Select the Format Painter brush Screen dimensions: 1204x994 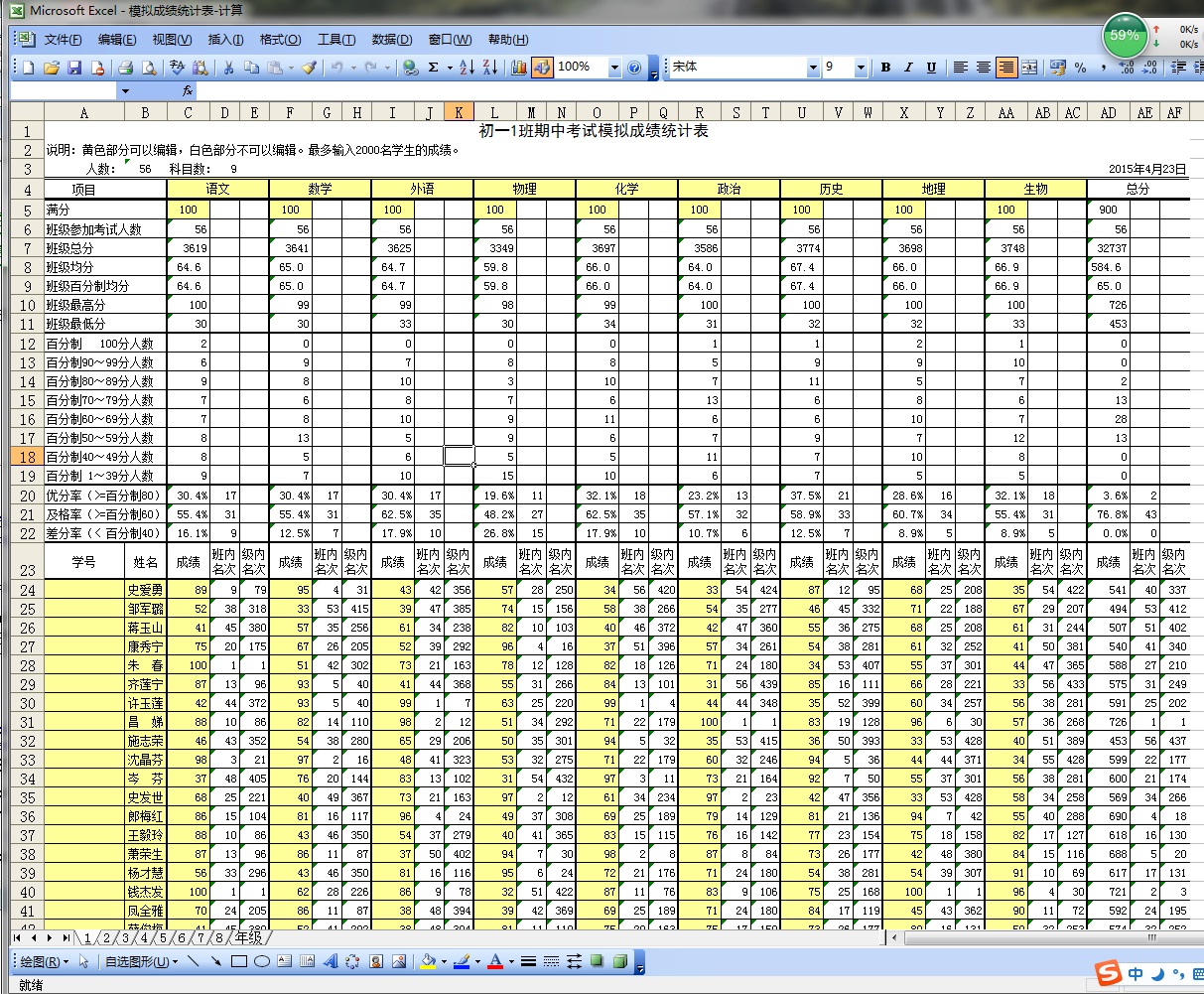(x=309, y=68)
